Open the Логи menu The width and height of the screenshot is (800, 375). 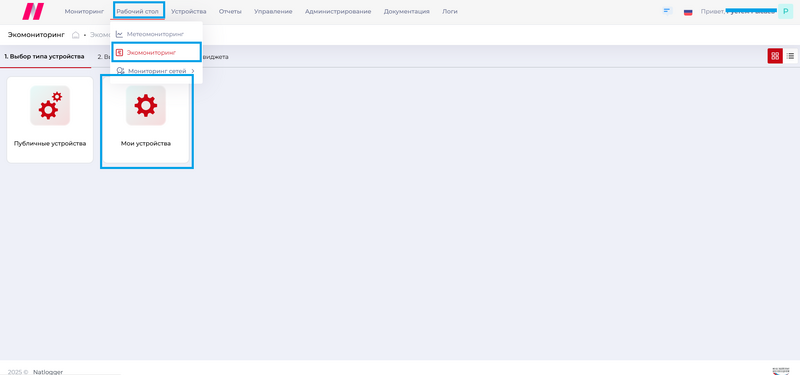[449, 11]
